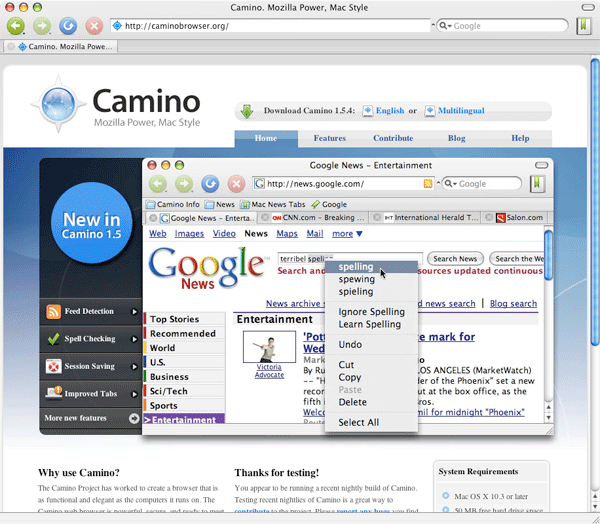Expand the Spell Checking arrow
Viewport: 600px width, 524px height.
pyautogui.click(x=134, y=339)
